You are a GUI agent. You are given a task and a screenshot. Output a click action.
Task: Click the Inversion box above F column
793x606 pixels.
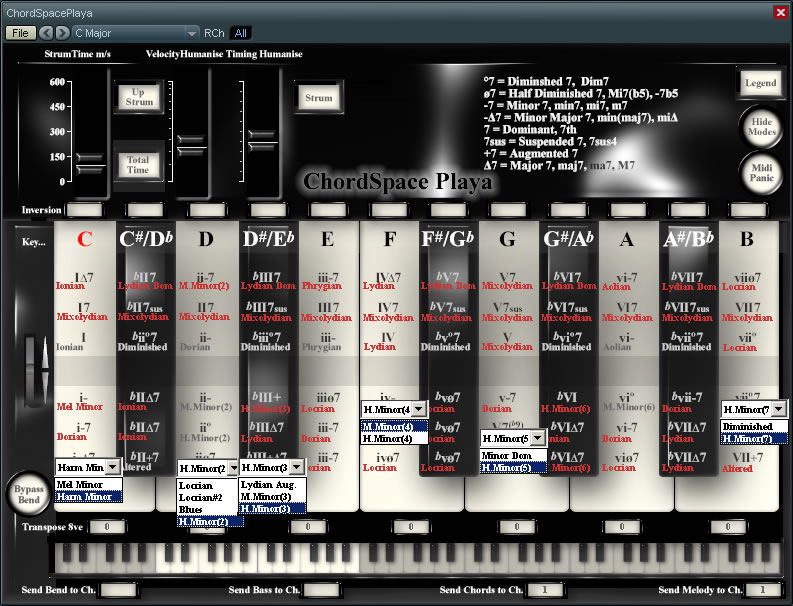pyautogui.click(x=388, y=209)
